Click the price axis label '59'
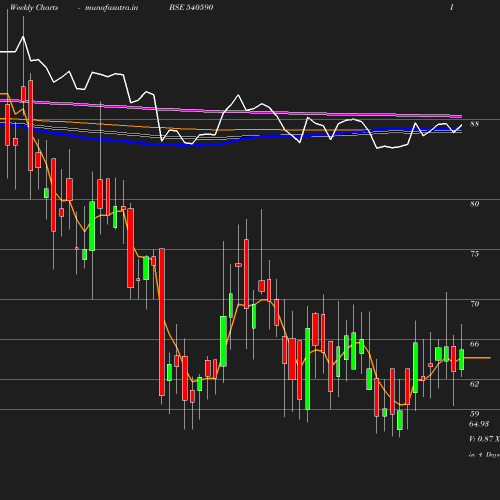The height and width of the screenshot is (500, 500). point(474,414)
